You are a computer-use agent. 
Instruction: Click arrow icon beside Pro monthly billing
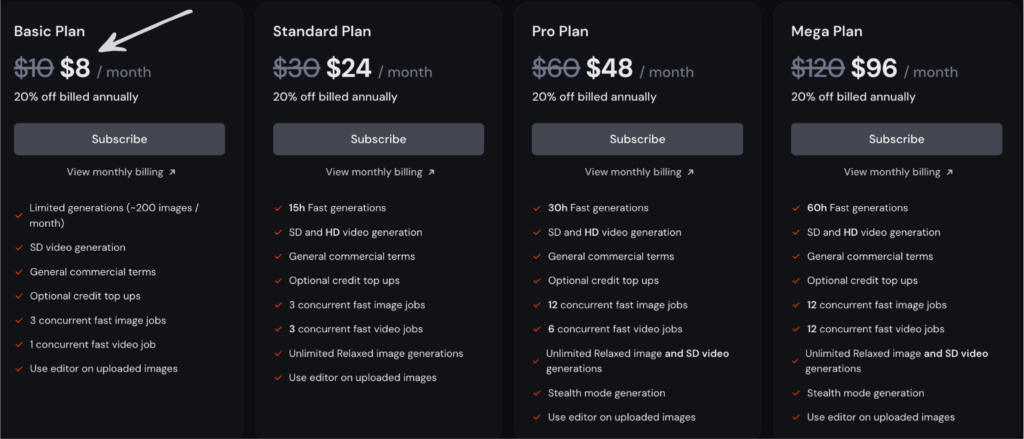tap(690, 172)
